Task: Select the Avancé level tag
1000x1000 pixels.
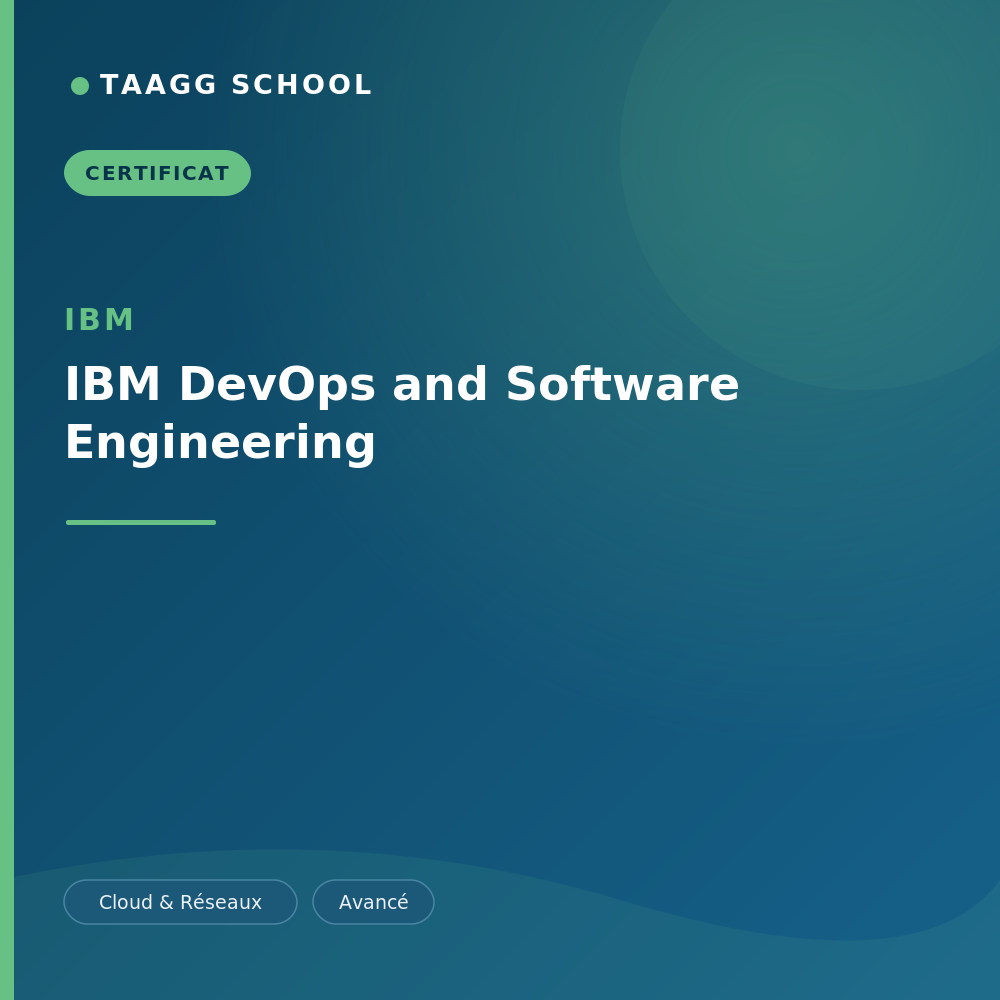Action: click(373, 902)
